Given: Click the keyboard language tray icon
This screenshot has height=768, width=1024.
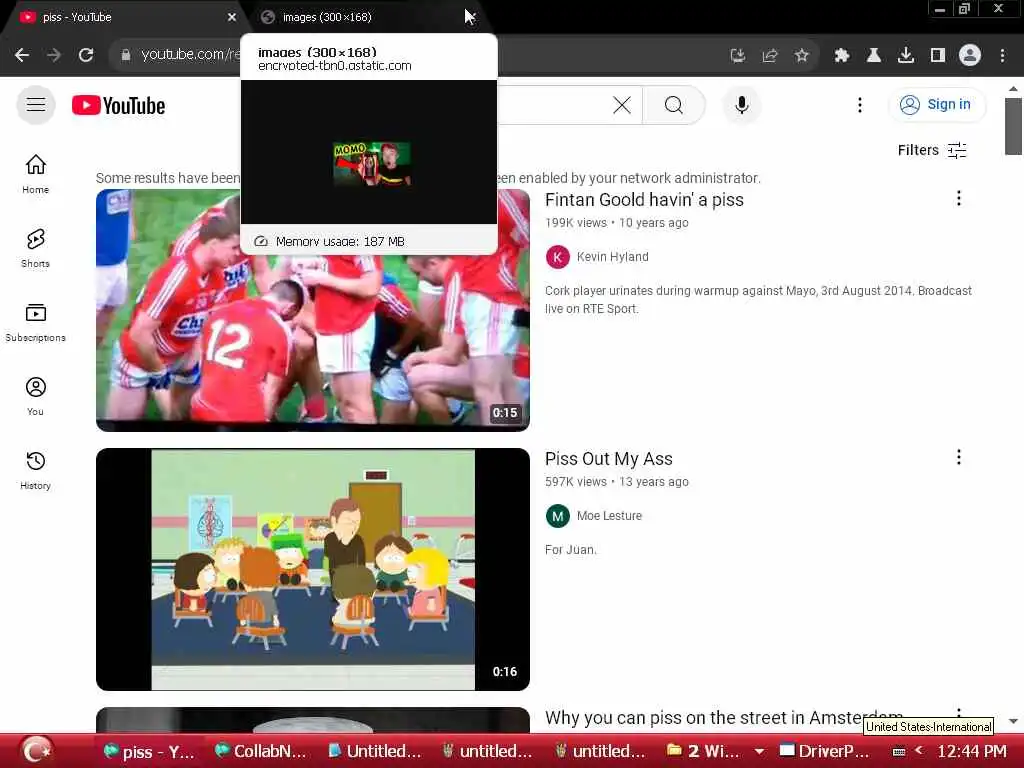Looking at the screenshot, I should click(x=899, y=752).
